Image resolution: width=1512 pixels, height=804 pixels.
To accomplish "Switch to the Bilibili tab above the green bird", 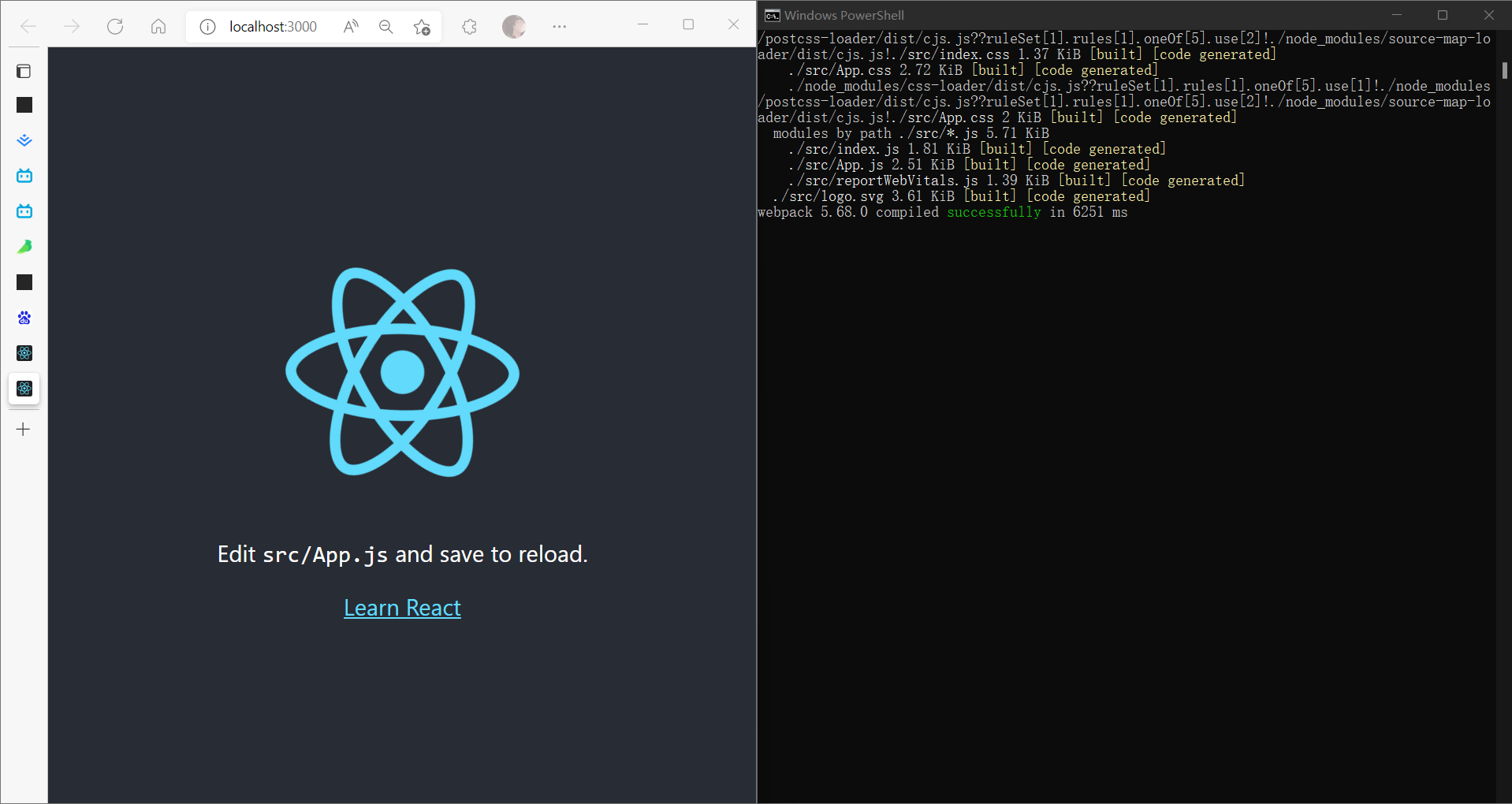I will pos(24,211).
